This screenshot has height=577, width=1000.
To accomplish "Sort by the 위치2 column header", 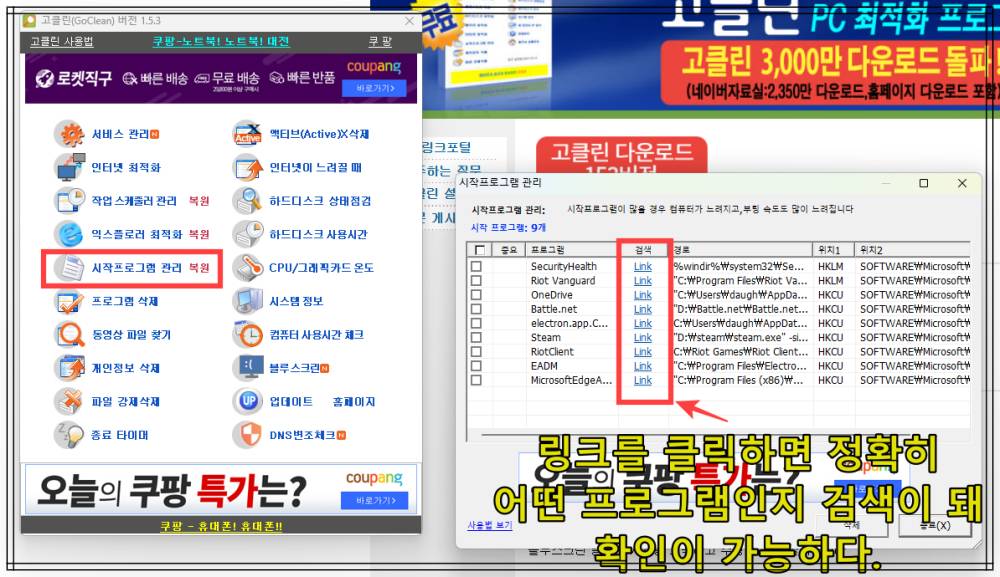I will tap(913, 250).
